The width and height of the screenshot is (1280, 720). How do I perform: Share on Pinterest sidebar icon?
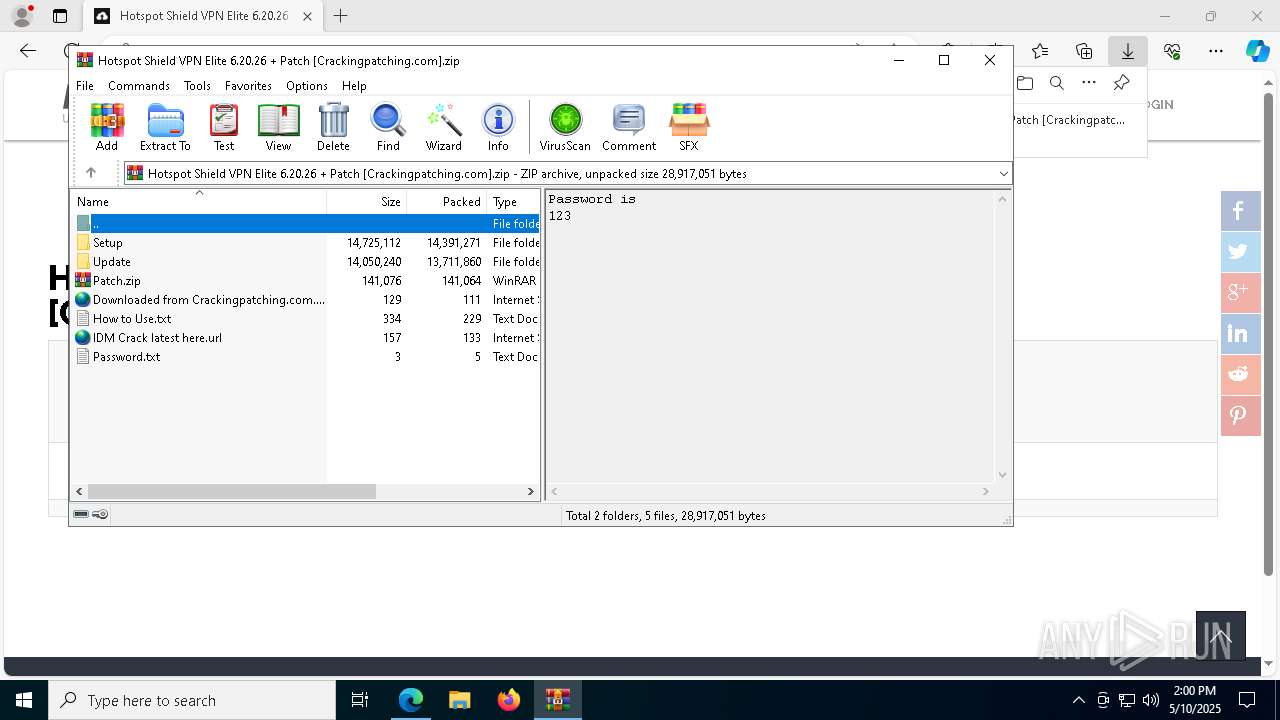pyautogui.click(x=1238, y=416)
